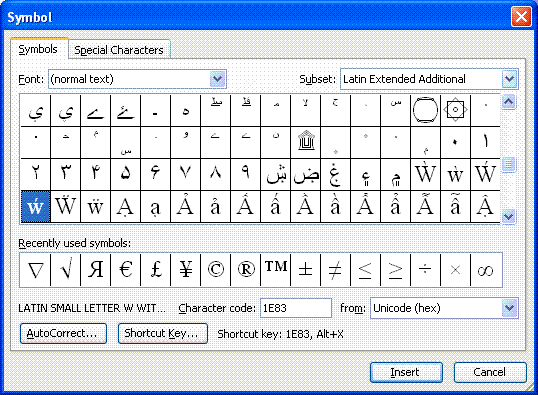Image resolution: width=538 pixels, height=395 pixels.
Task: Click the symbol name 'LATIN SMALL LETTER W WIT...'
Action: [92, 308]
